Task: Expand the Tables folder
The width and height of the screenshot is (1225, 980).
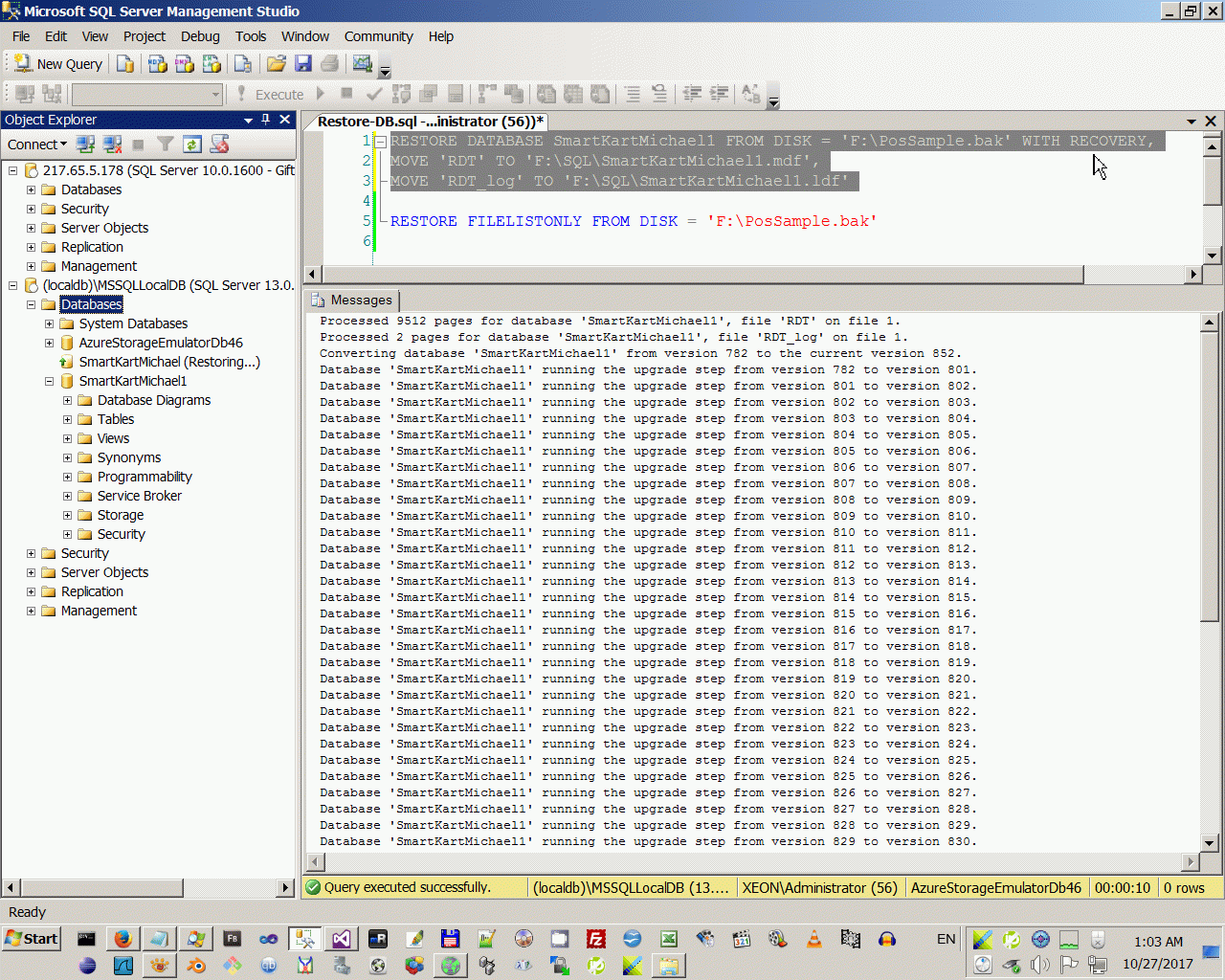Action: tap(67, 419)
